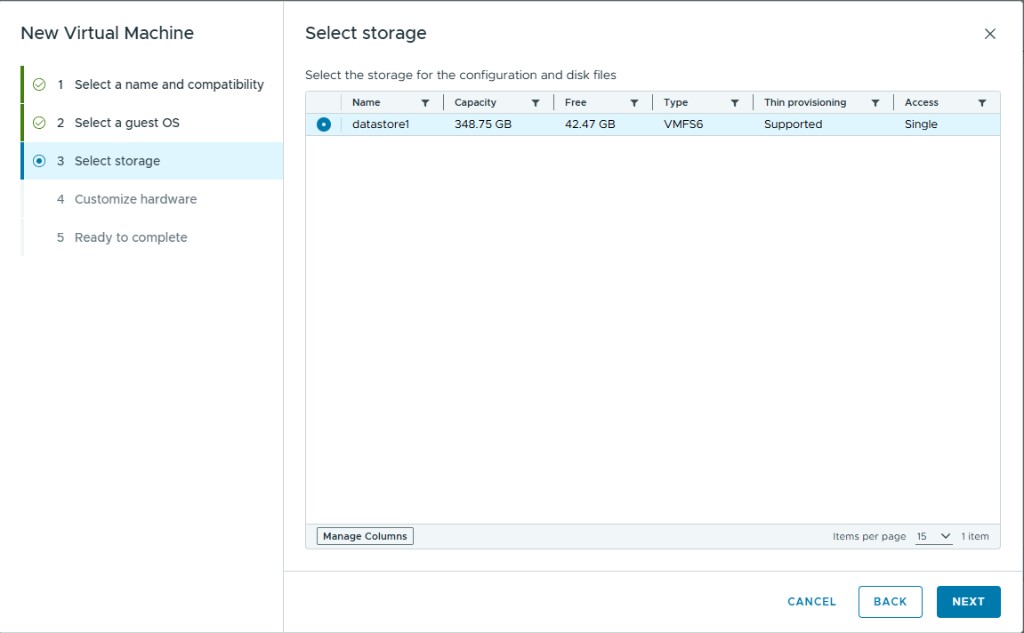Click the Single access cell
The width and height of the screenshot is (1024, 633).
pos(921,124)
